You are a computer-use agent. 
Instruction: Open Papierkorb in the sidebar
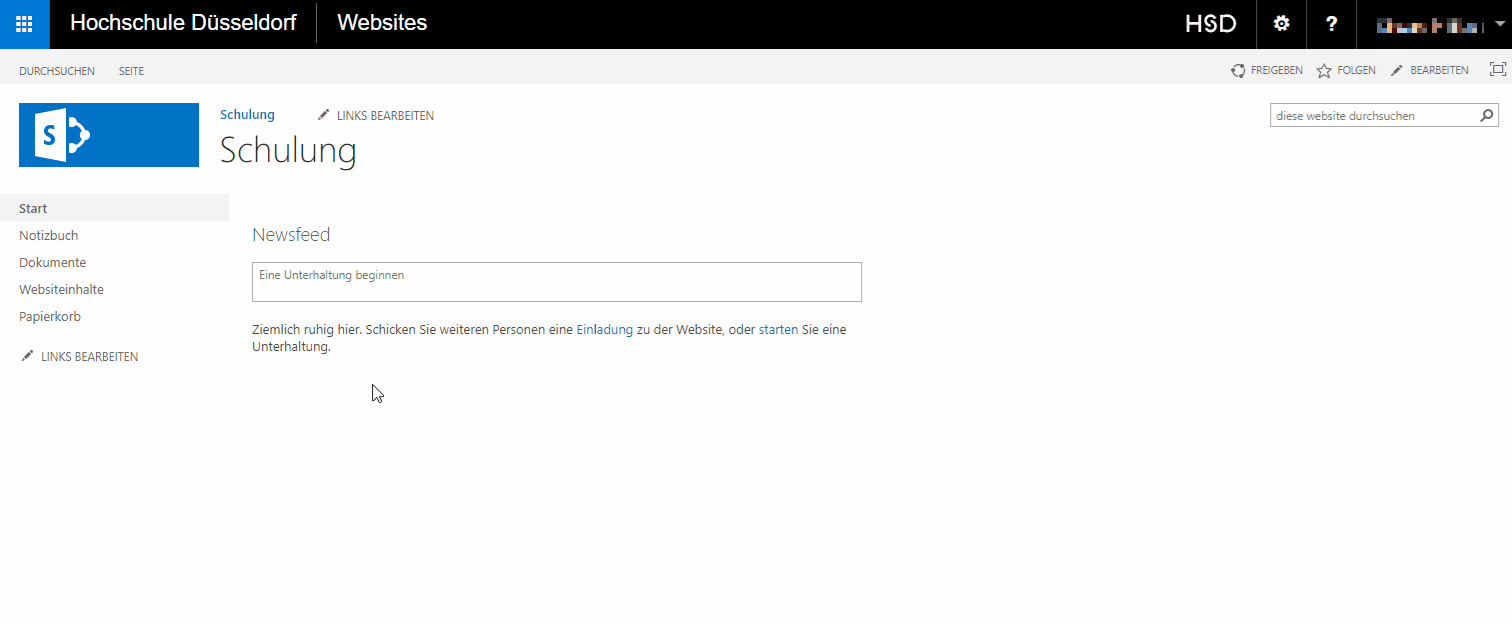(50, 317)
